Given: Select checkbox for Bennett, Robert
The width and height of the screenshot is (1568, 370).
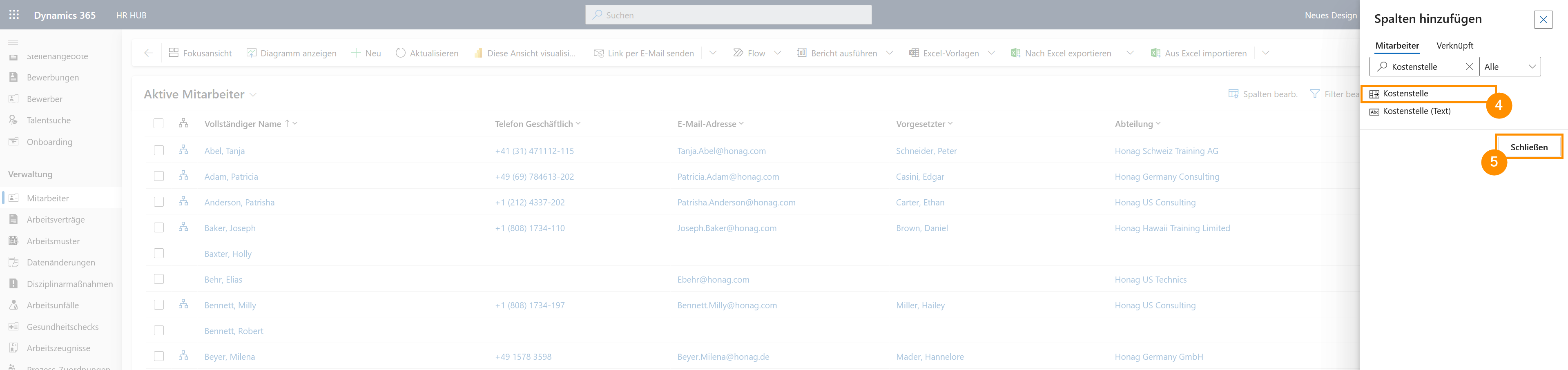Looking at the screenshot, I should tap(159, 330).
